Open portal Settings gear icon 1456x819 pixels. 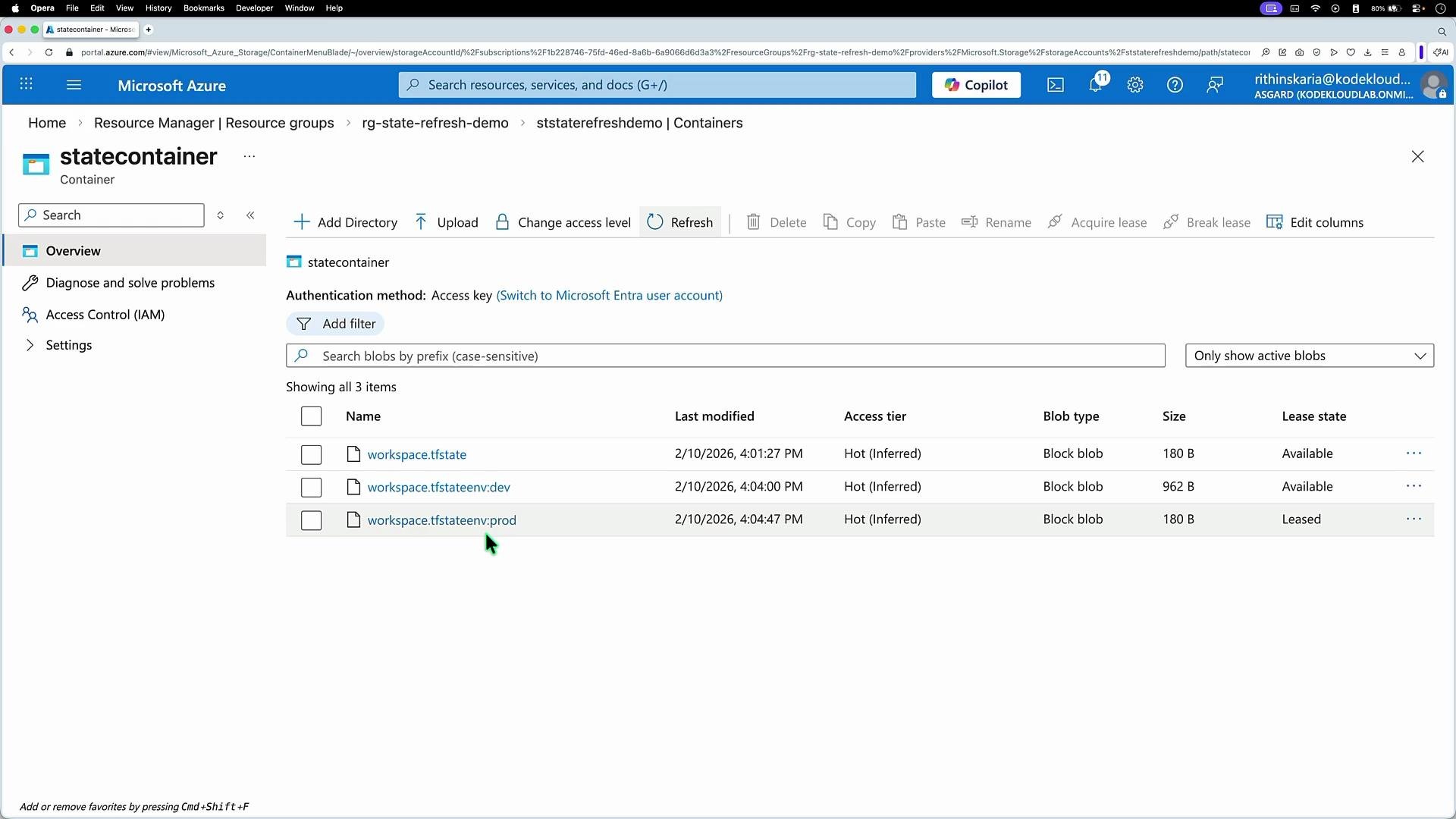tap(1135, 85)
